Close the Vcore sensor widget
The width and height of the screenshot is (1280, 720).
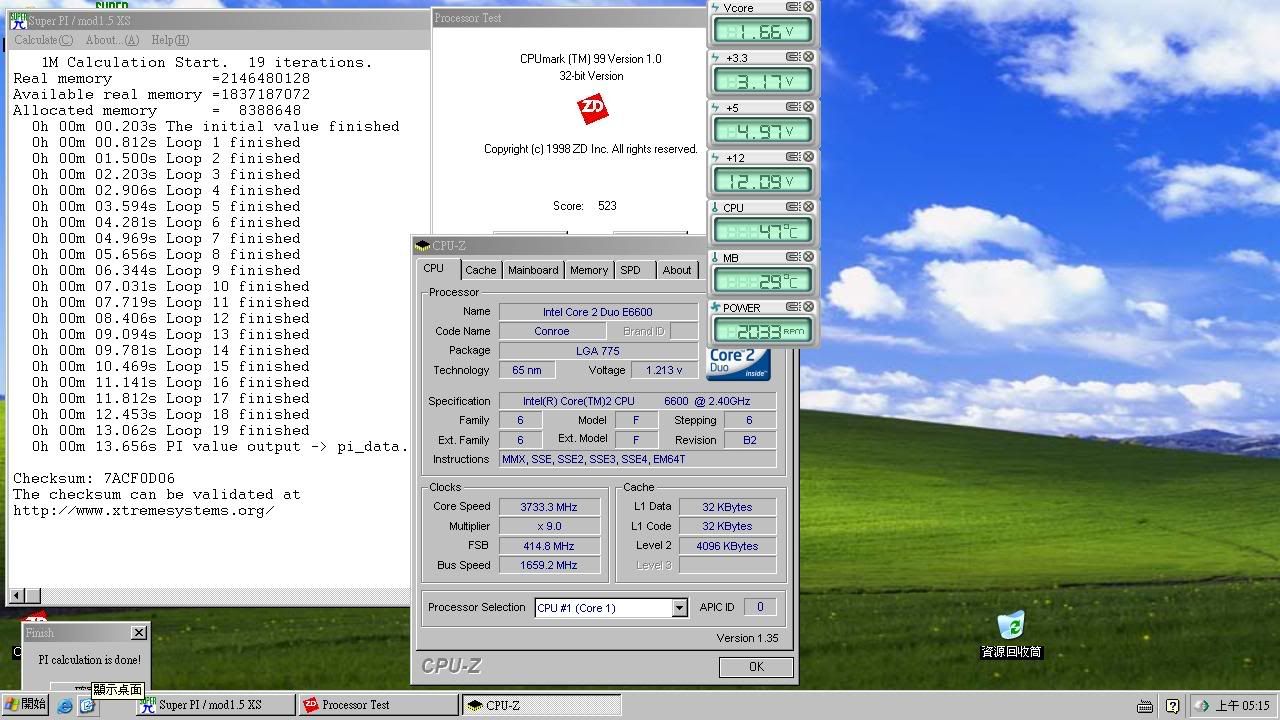coord(808,7)
